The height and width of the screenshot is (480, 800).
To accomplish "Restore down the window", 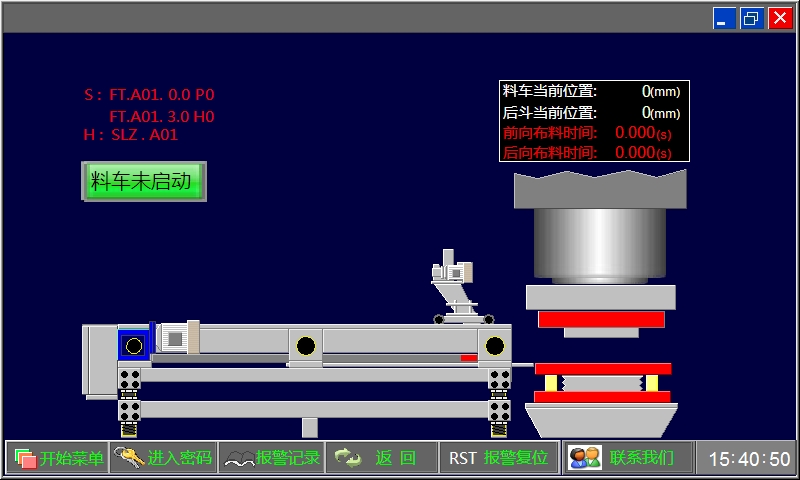I will [751, 18].
